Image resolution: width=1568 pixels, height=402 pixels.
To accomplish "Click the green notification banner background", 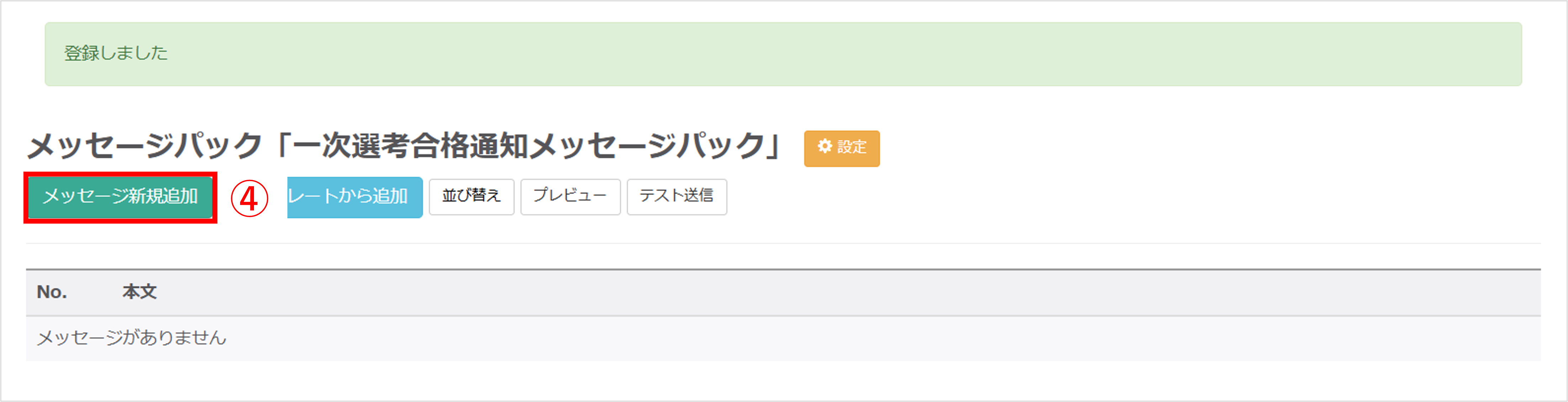I will 783,54.
